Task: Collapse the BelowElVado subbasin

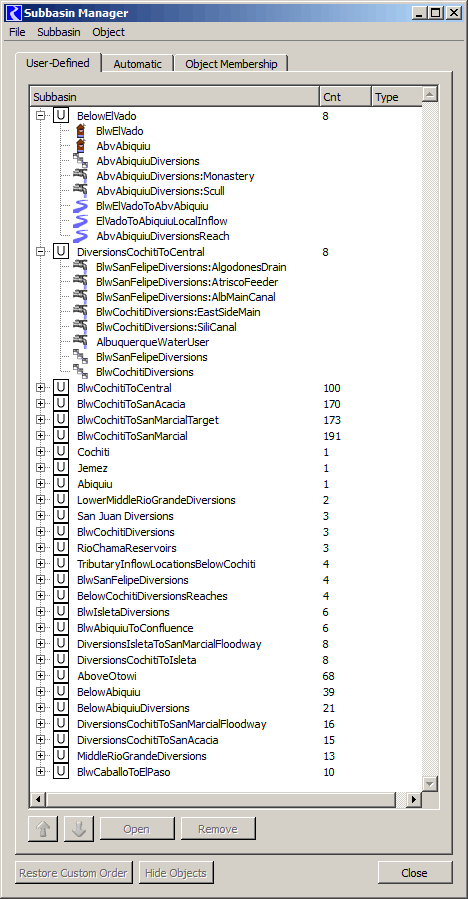Action: point(40,116)
